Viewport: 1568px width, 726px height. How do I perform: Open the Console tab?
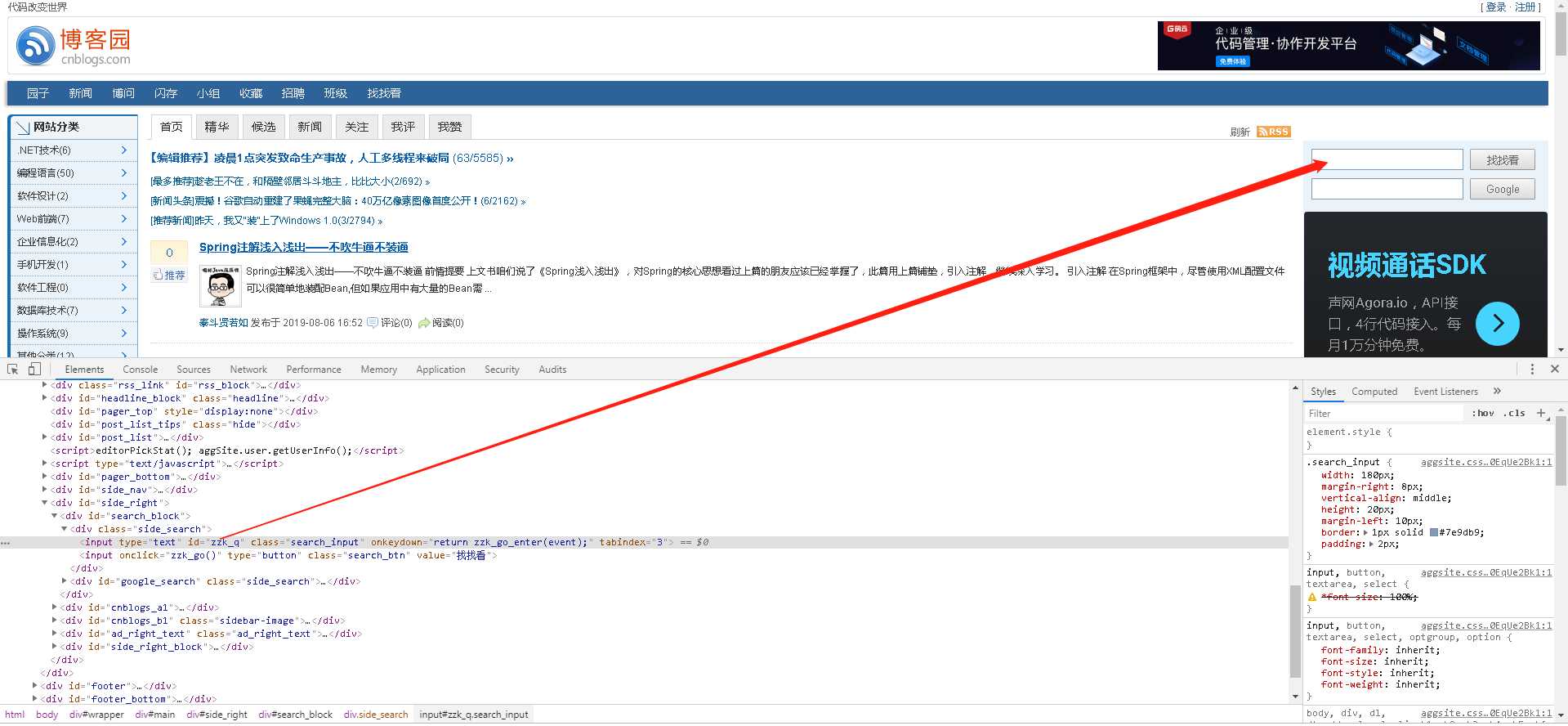coord(140,370)
